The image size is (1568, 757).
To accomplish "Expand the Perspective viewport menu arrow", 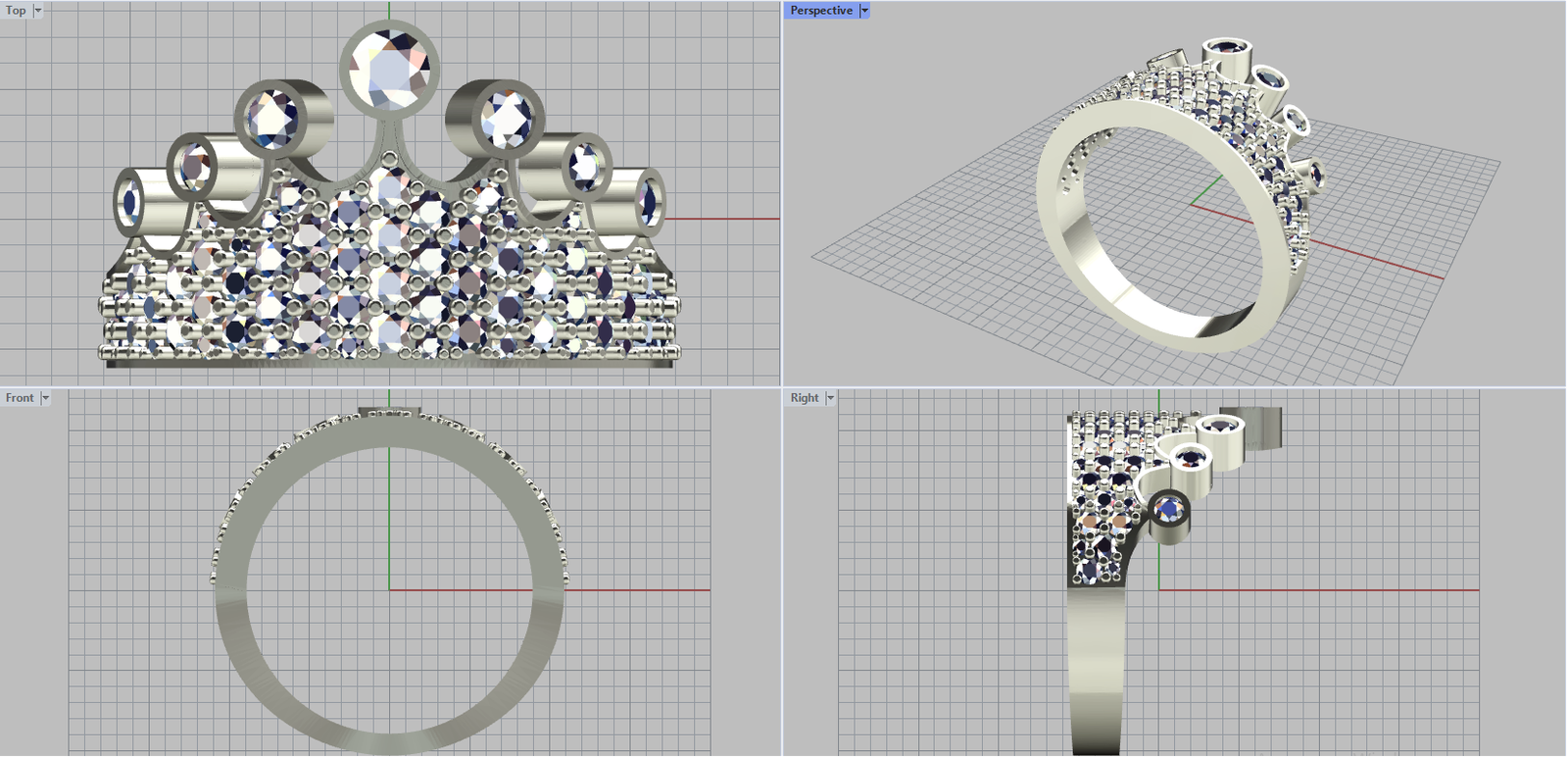I will [x=864, y=11].
